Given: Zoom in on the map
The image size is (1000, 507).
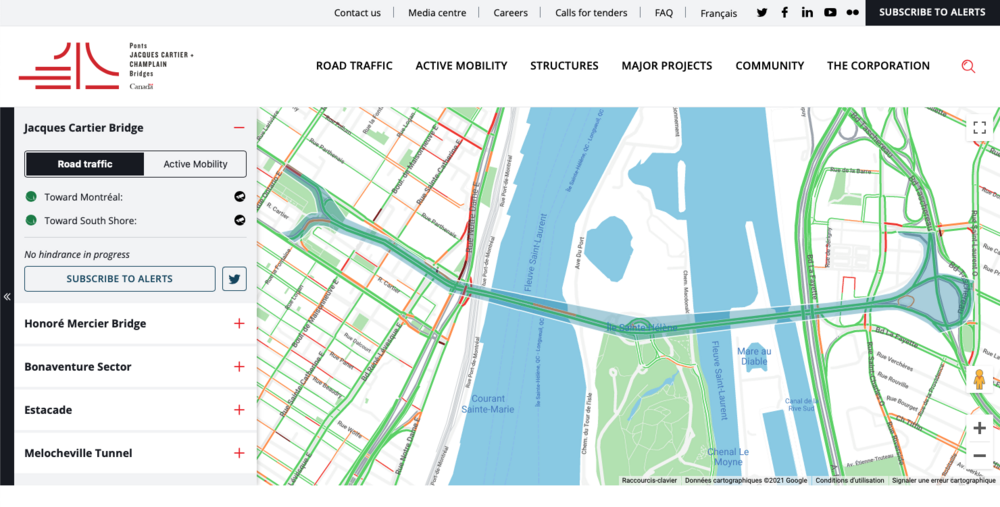Looking at the screenshot, I should [x=979, y=428].
